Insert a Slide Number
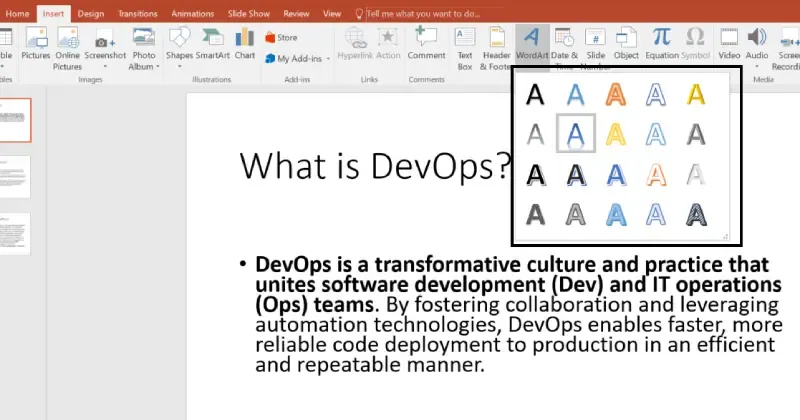 (x=595, y=45)
